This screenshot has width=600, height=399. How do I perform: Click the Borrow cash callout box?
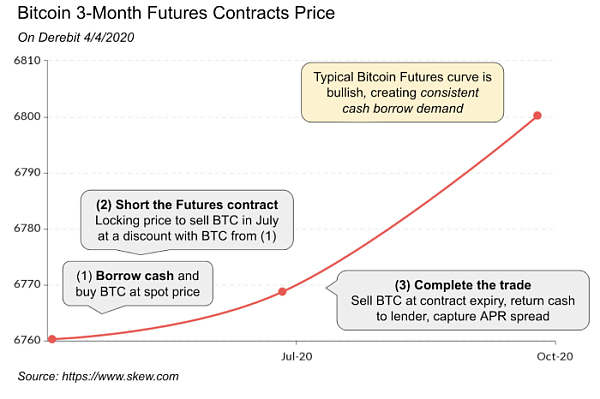138,283
